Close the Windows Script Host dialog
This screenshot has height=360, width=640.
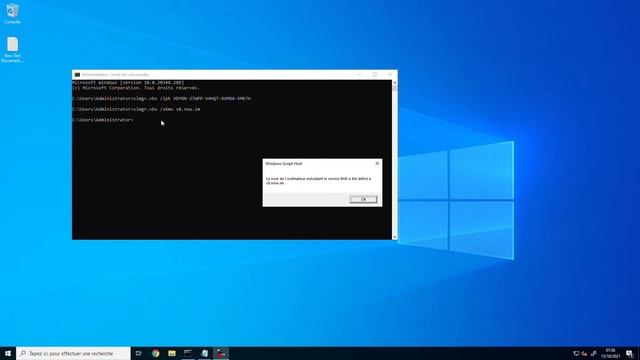click(x=377, y=163)
